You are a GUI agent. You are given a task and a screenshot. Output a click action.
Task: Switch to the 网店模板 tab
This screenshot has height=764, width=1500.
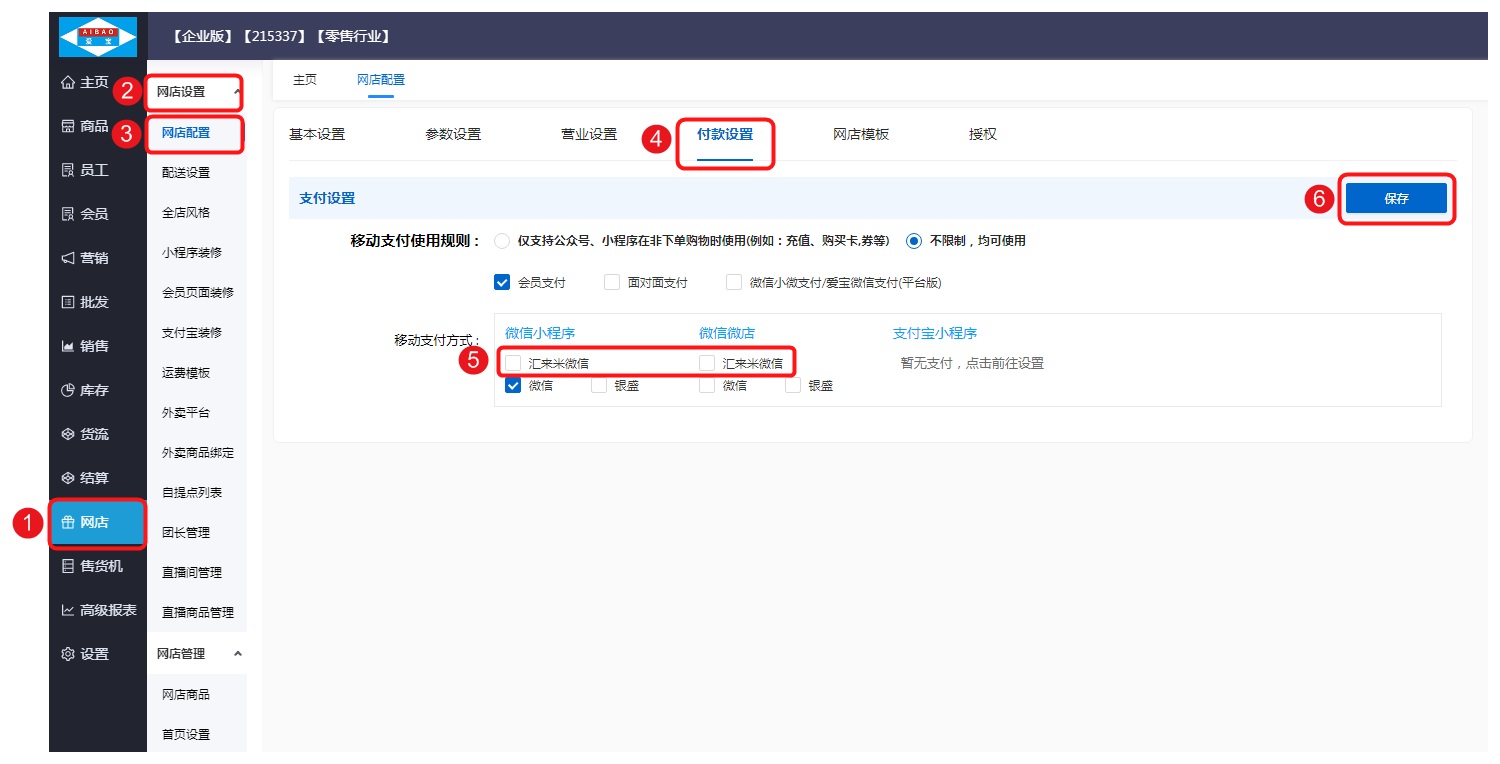click(x=861, y=134)
